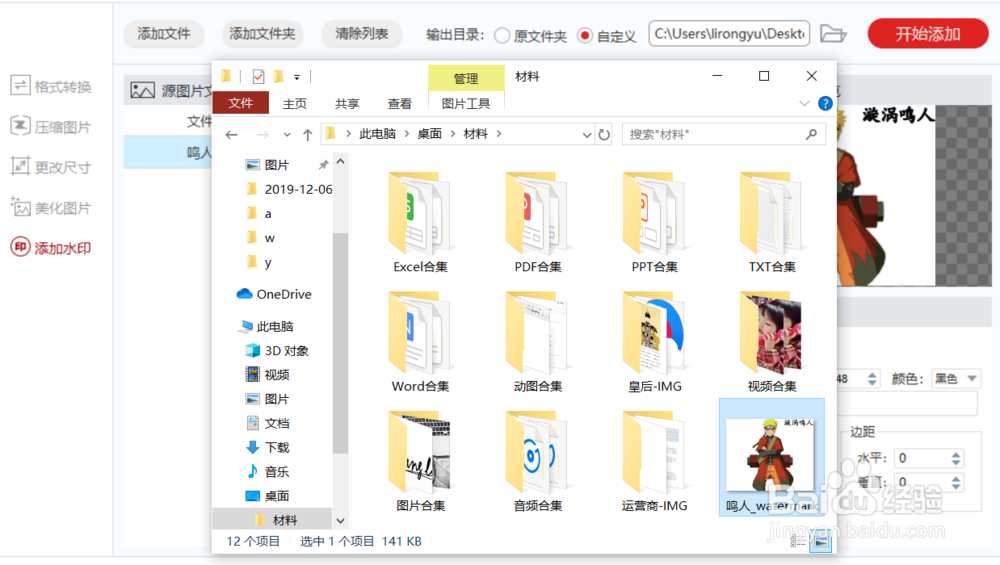This screenshot has height=565, width=1000.
Task: Open the Word合集 folder
Action: coord(420,342)
